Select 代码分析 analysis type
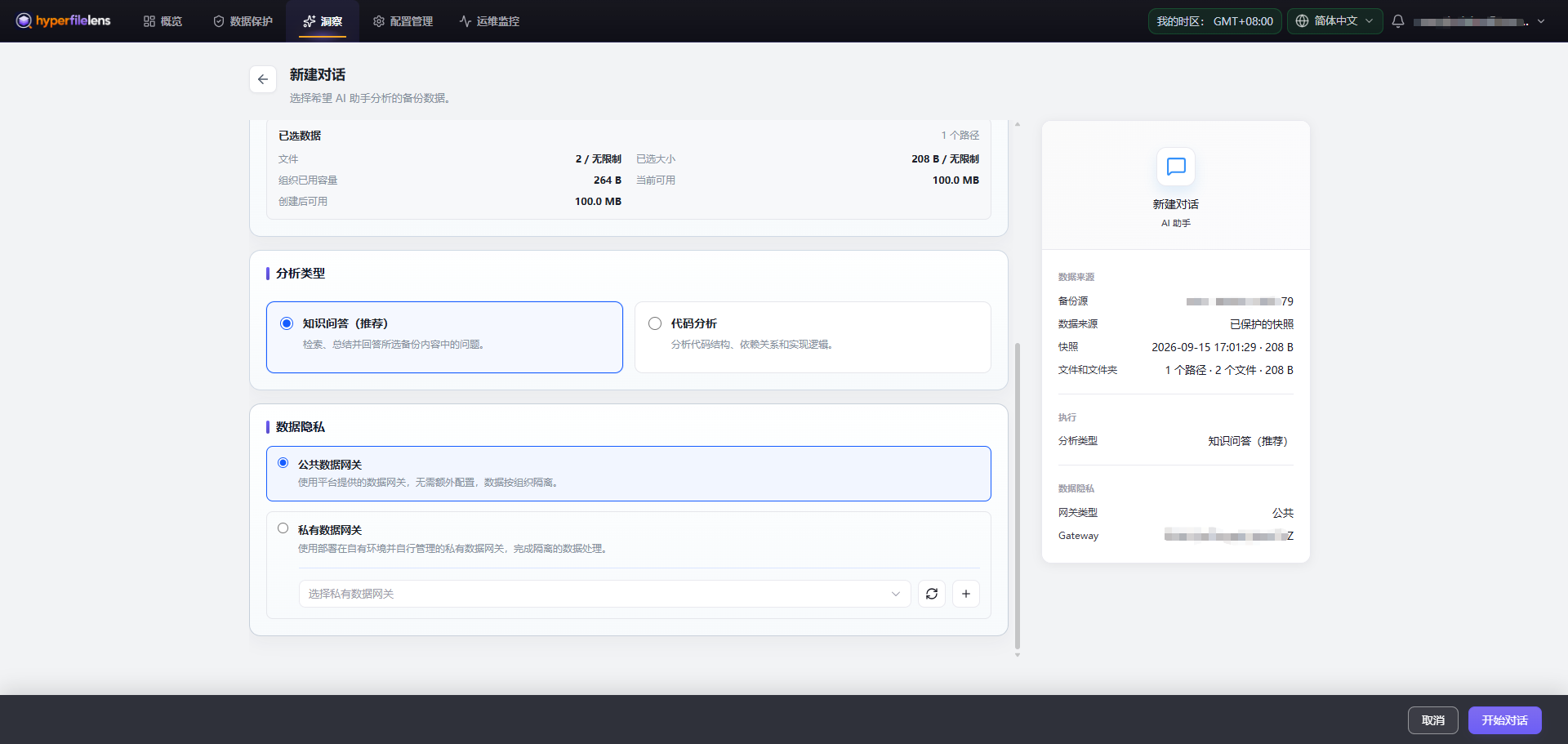Screen dimensions: 1568x744 pyautogui.click(x=813, y=337)
